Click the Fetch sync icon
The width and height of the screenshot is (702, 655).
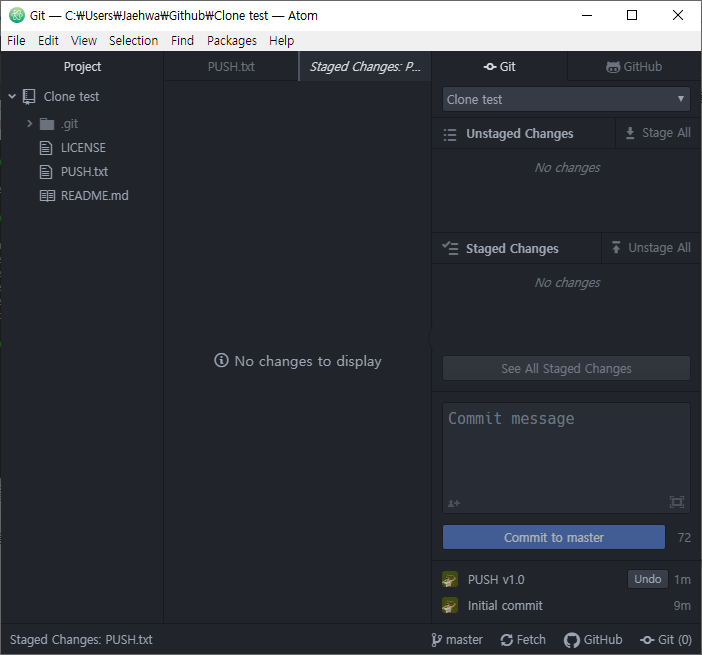point(506,640)
